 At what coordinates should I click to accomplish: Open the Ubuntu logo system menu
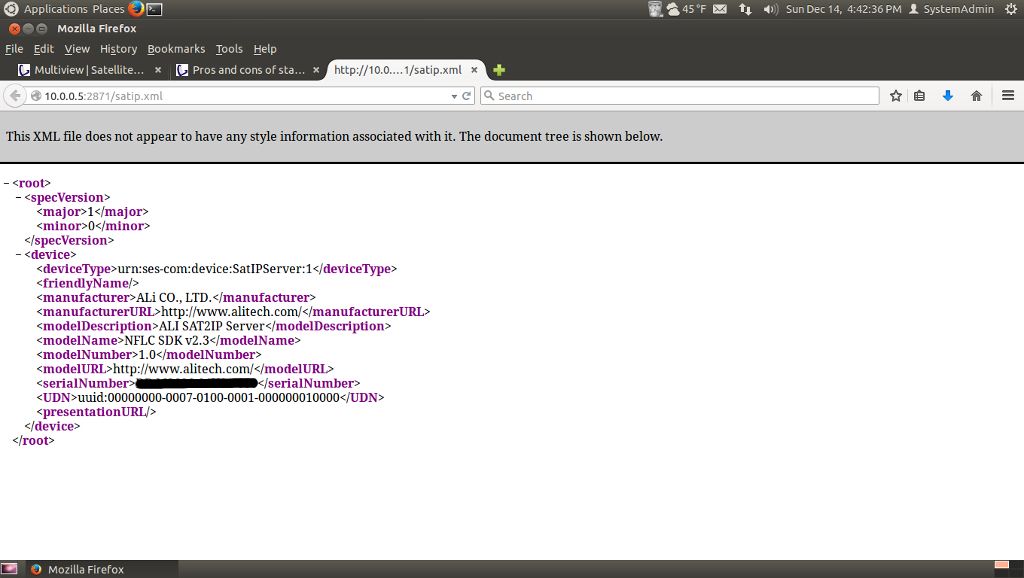pyautogui.click(x=10, y=9)
